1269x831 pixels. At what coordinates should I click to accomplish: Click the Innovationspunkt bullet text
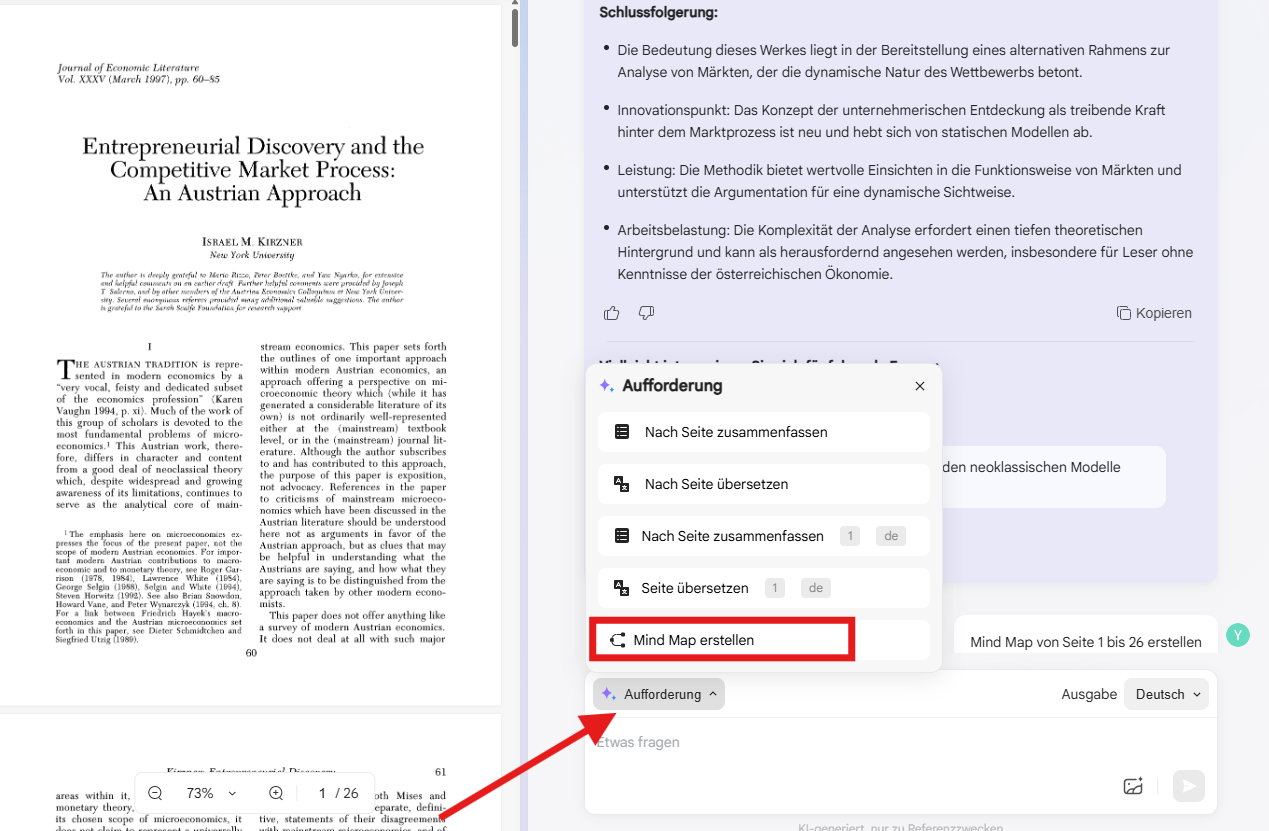click(x=891, y=121)
